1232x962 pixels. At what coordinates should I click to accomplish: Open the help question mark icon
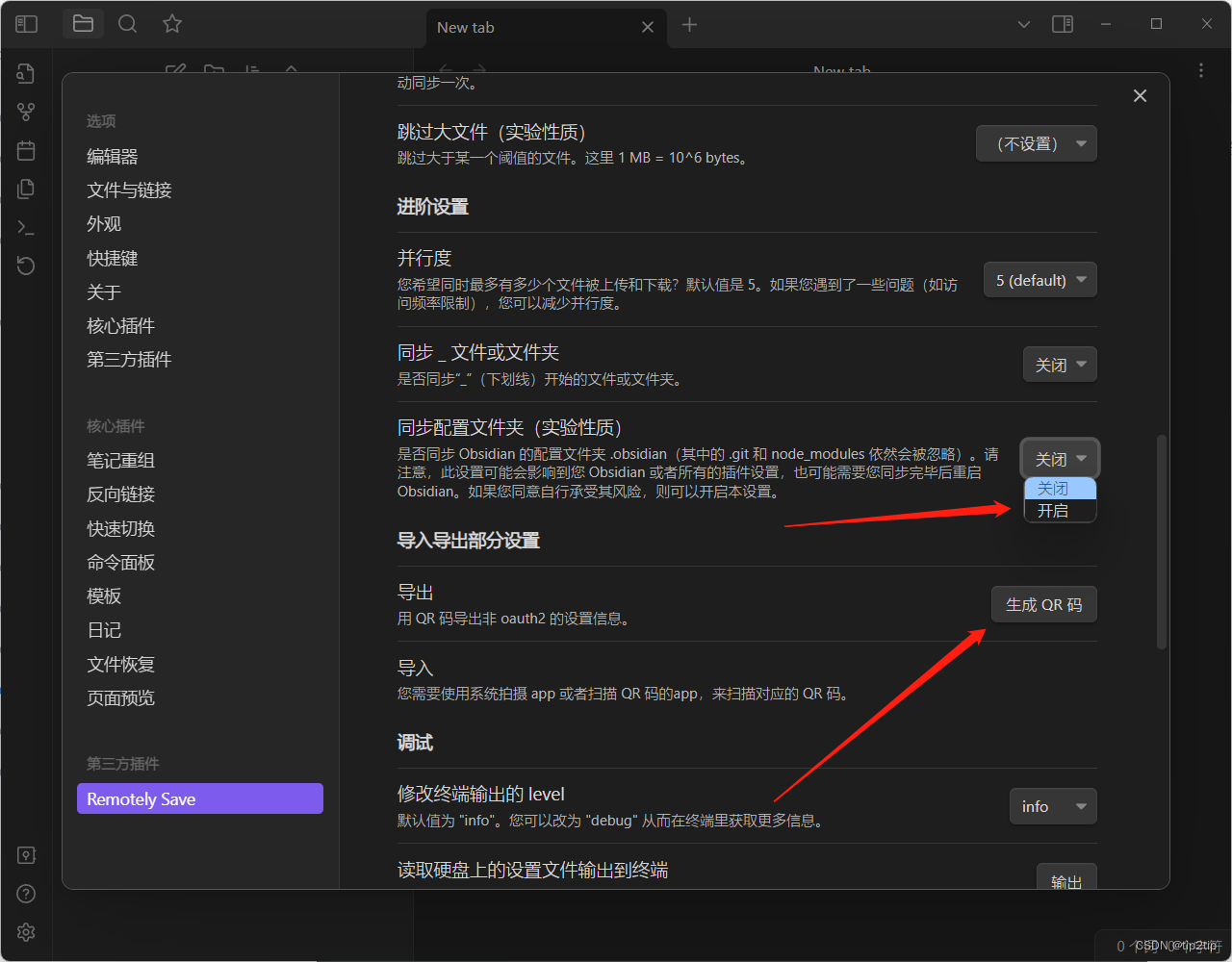[x=26, y=894]
